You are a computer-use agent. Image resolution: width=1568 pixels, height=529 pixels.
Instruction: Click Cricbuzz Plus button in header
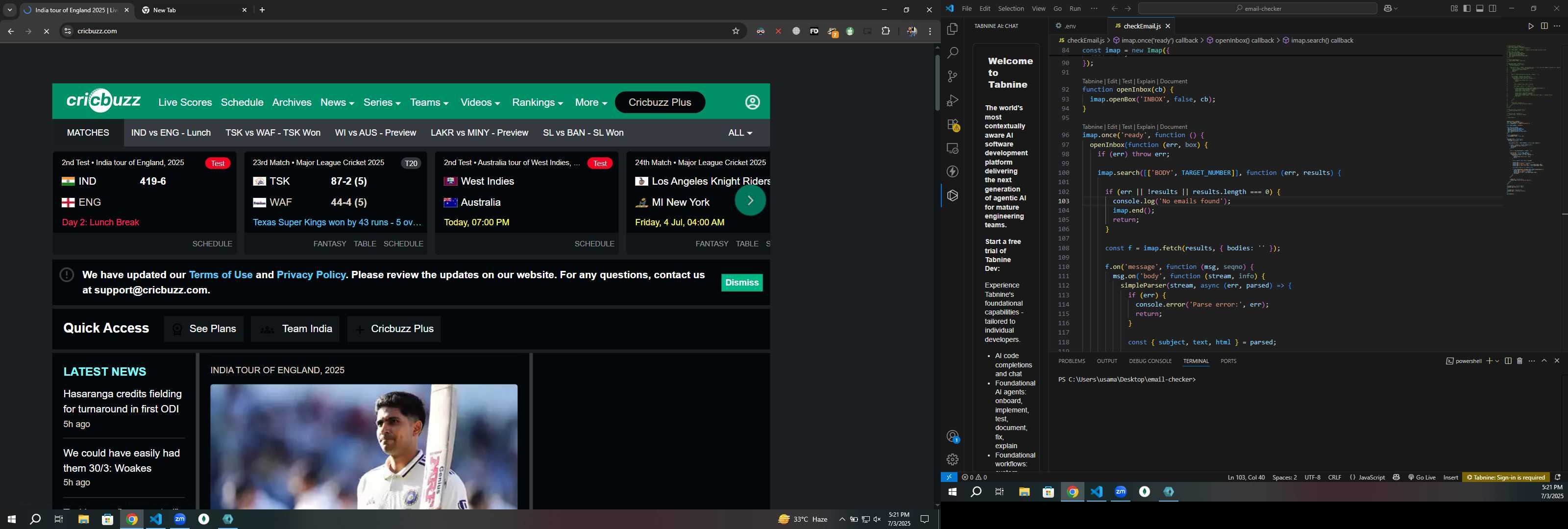point(660,102)
